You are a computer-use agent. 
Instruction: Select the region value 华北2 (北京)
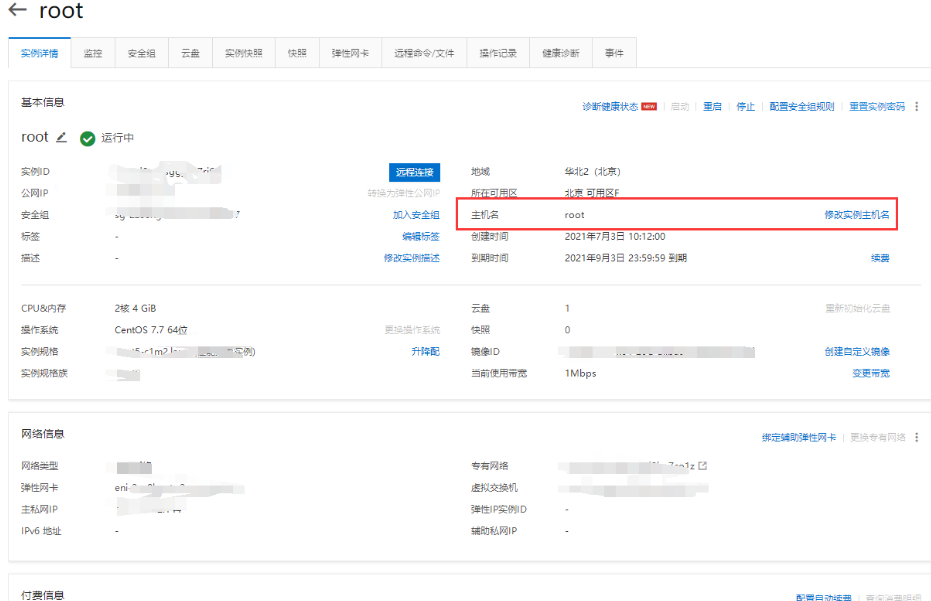point(593,172)
